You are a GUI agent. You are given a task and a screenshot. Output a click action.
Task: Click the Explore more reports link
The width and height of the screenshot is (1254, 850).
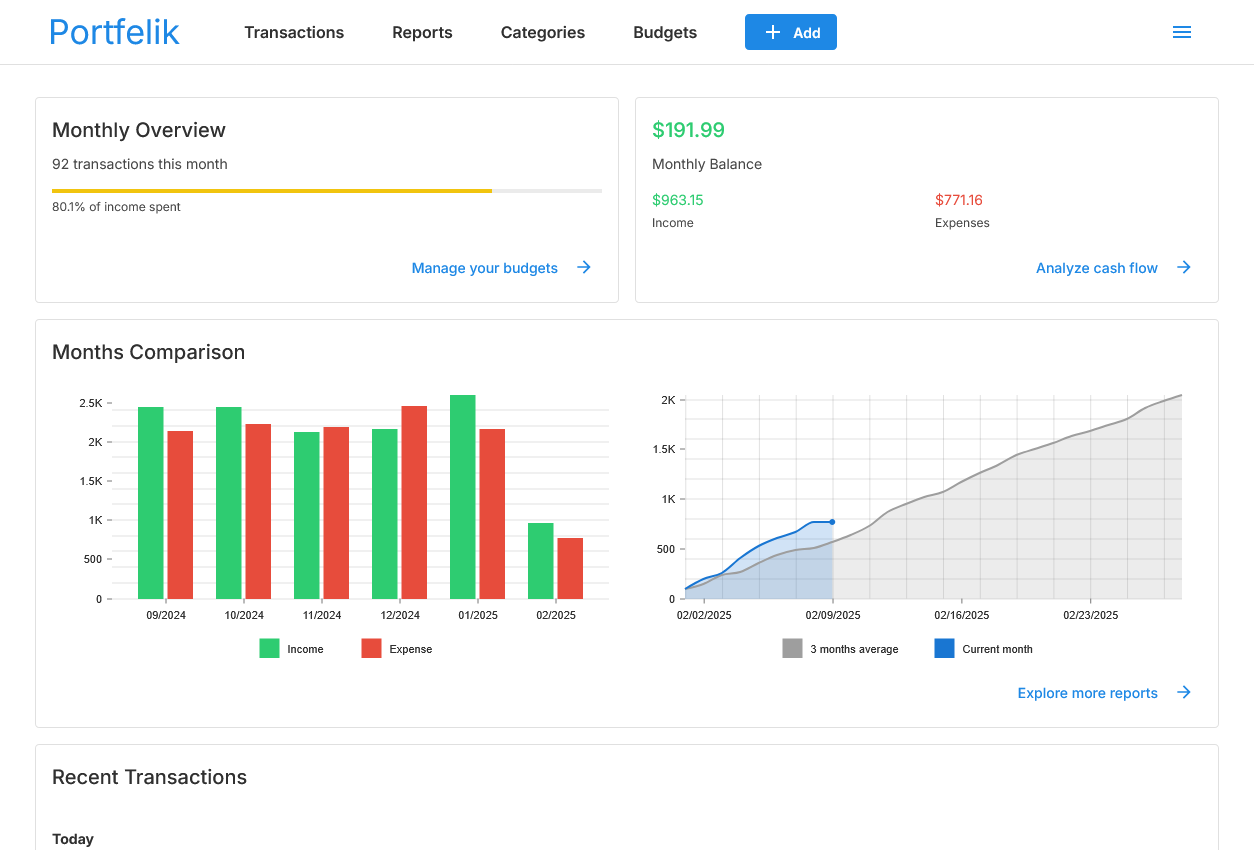click(x=1087, y=693)
